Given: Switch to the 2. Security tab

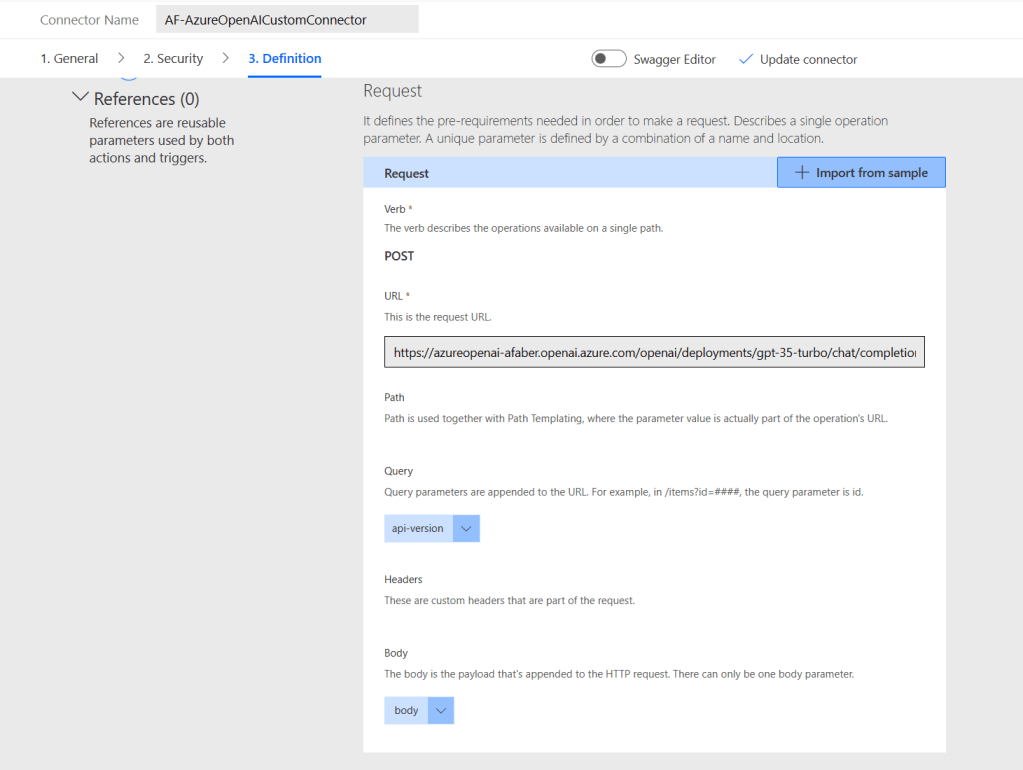Looking at the screenshot, I should pyautogui.click(x=173, y=59).
